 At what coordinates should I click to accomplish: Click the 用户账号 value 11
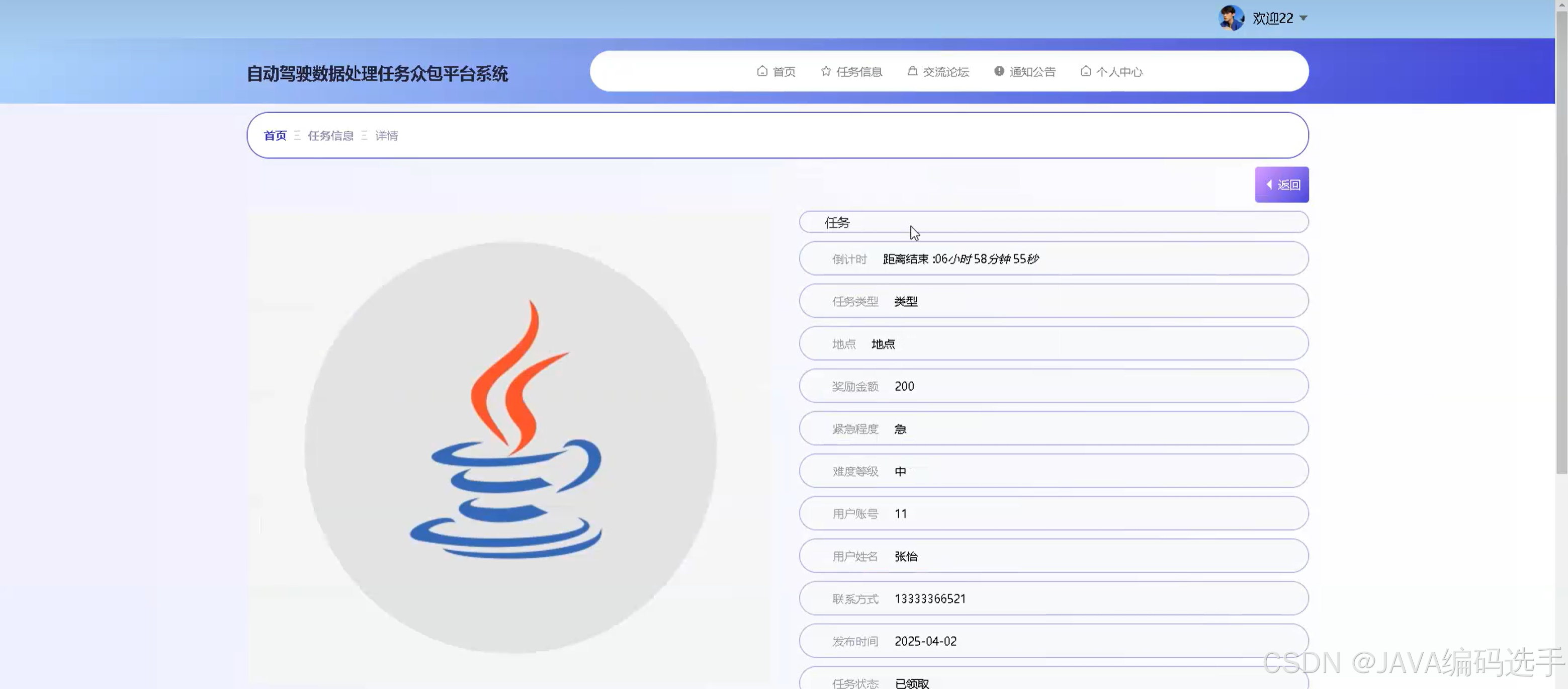tap(901, 514)
